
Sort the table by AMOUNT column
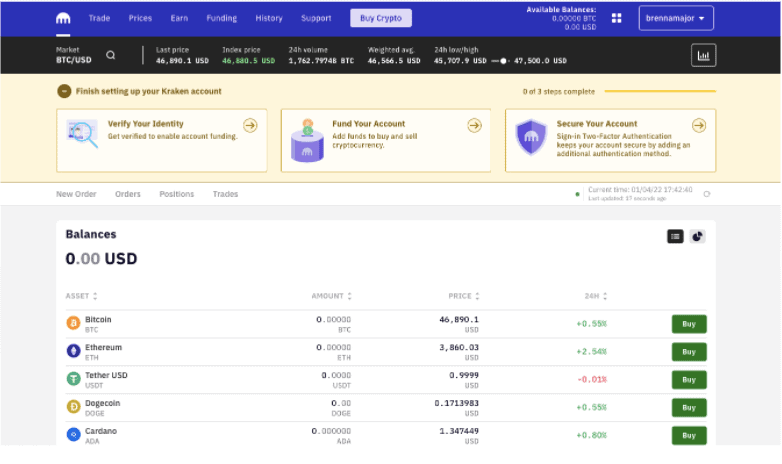click(332, 296)
